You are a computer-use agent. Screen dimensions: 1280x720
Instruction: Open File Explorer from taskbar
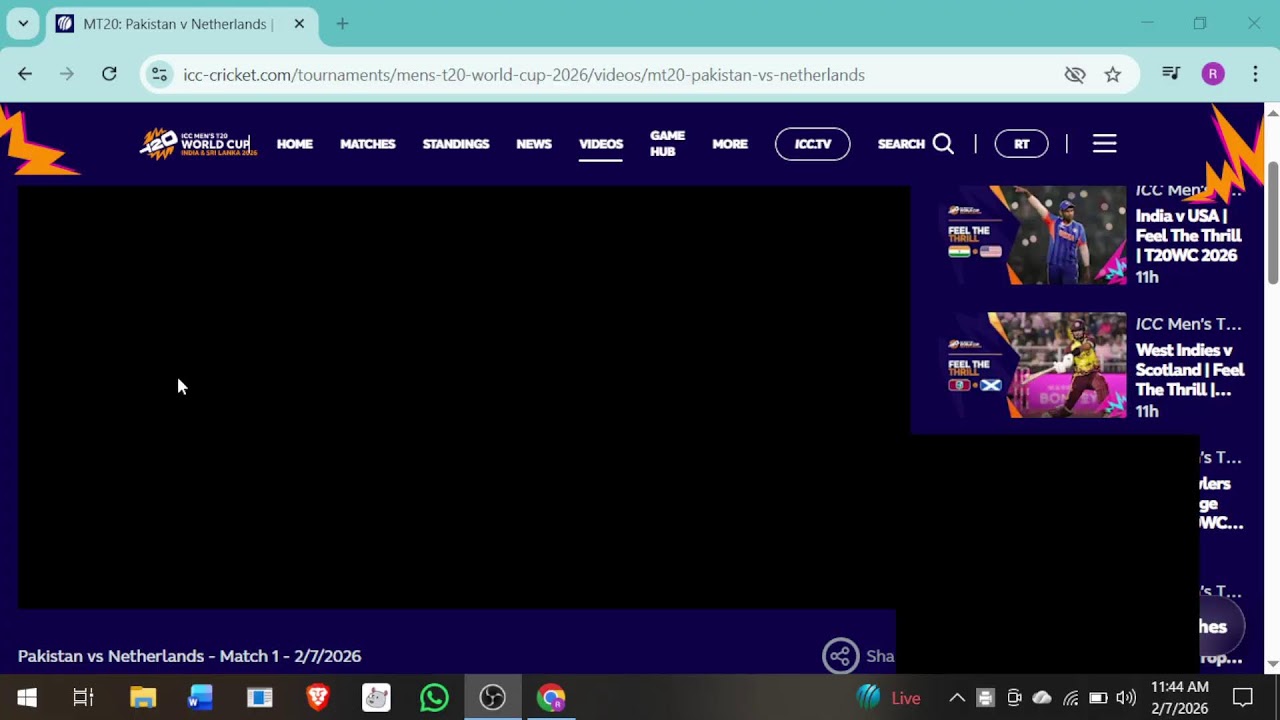tap(143, 698)
